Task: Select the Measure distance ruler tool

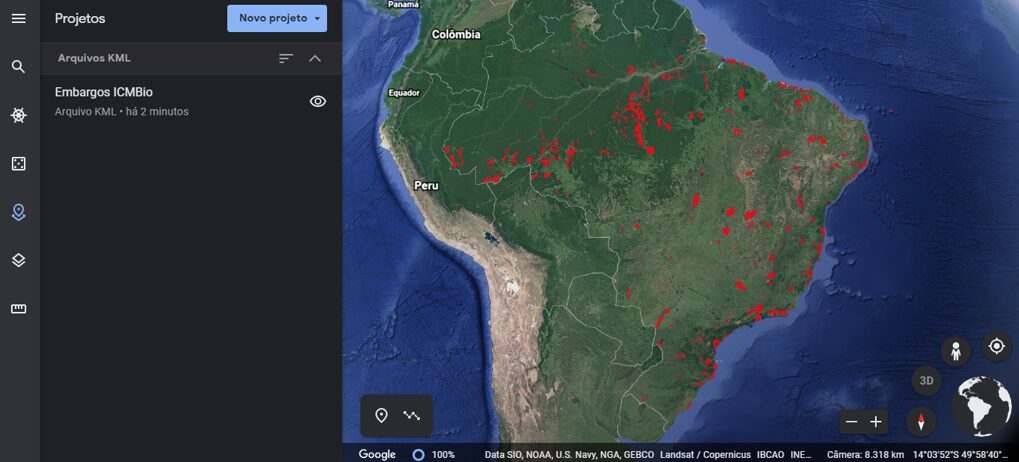Action: coord(18,309)
